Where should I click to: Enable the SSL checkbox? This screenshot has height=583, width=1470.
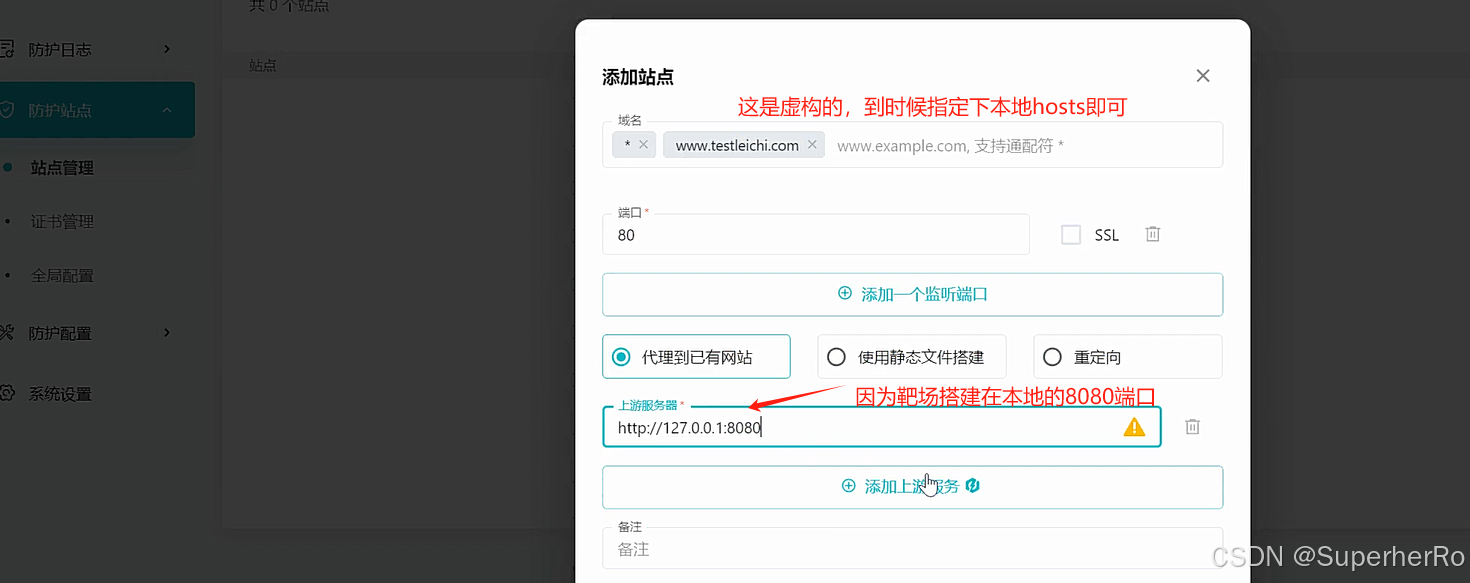1071,235
